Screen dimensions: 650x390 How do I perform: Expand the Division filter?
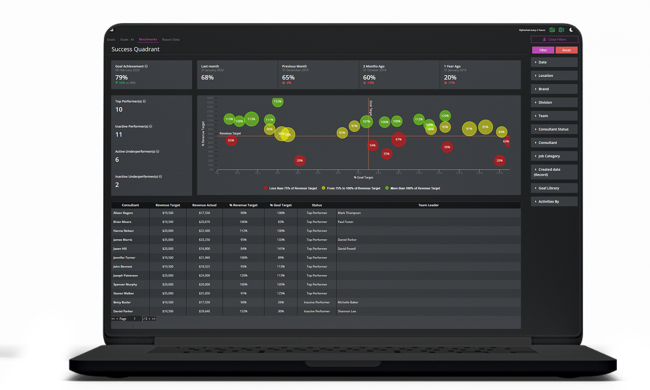(x=554, y=102)
